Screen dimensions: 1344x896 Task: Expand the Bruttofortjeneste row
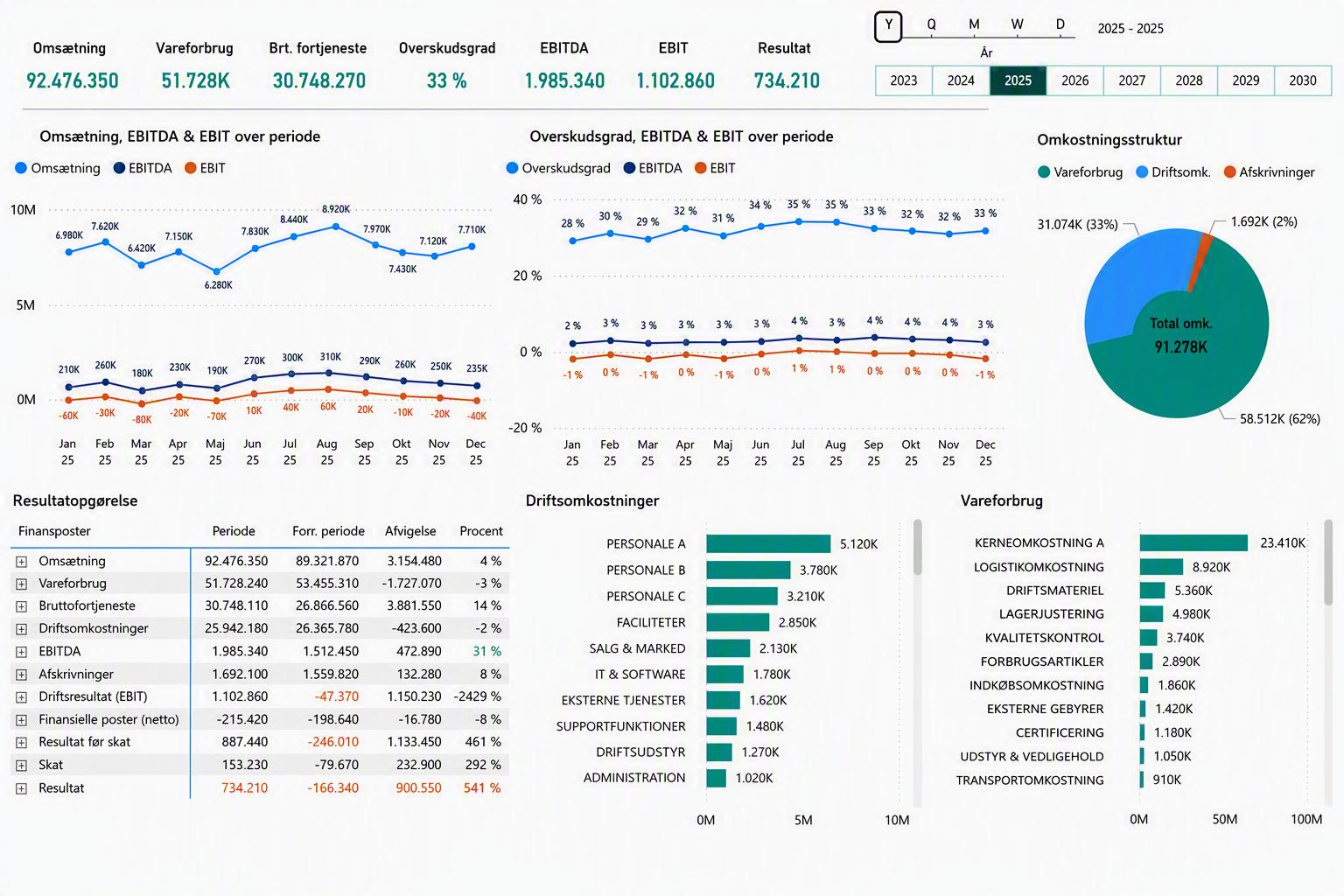(21, 606)
